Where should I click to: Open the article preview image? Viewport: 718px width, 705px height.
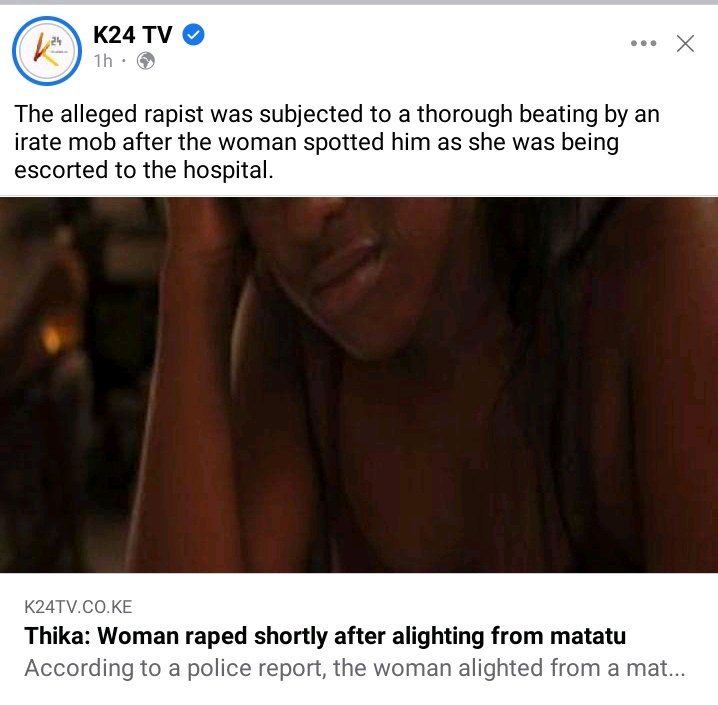click(x=359, y=385)
